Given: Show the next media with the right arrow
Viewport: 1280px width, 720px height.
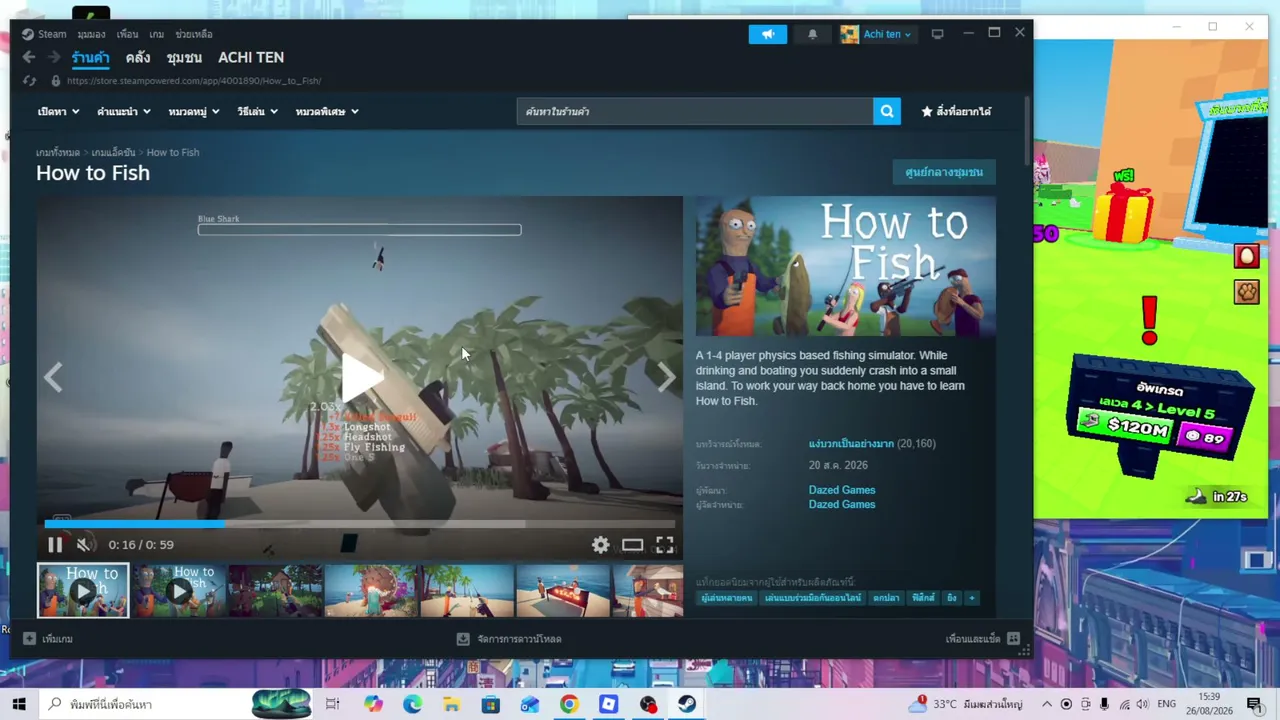Looking at the screenshot, I should (666, 376).
